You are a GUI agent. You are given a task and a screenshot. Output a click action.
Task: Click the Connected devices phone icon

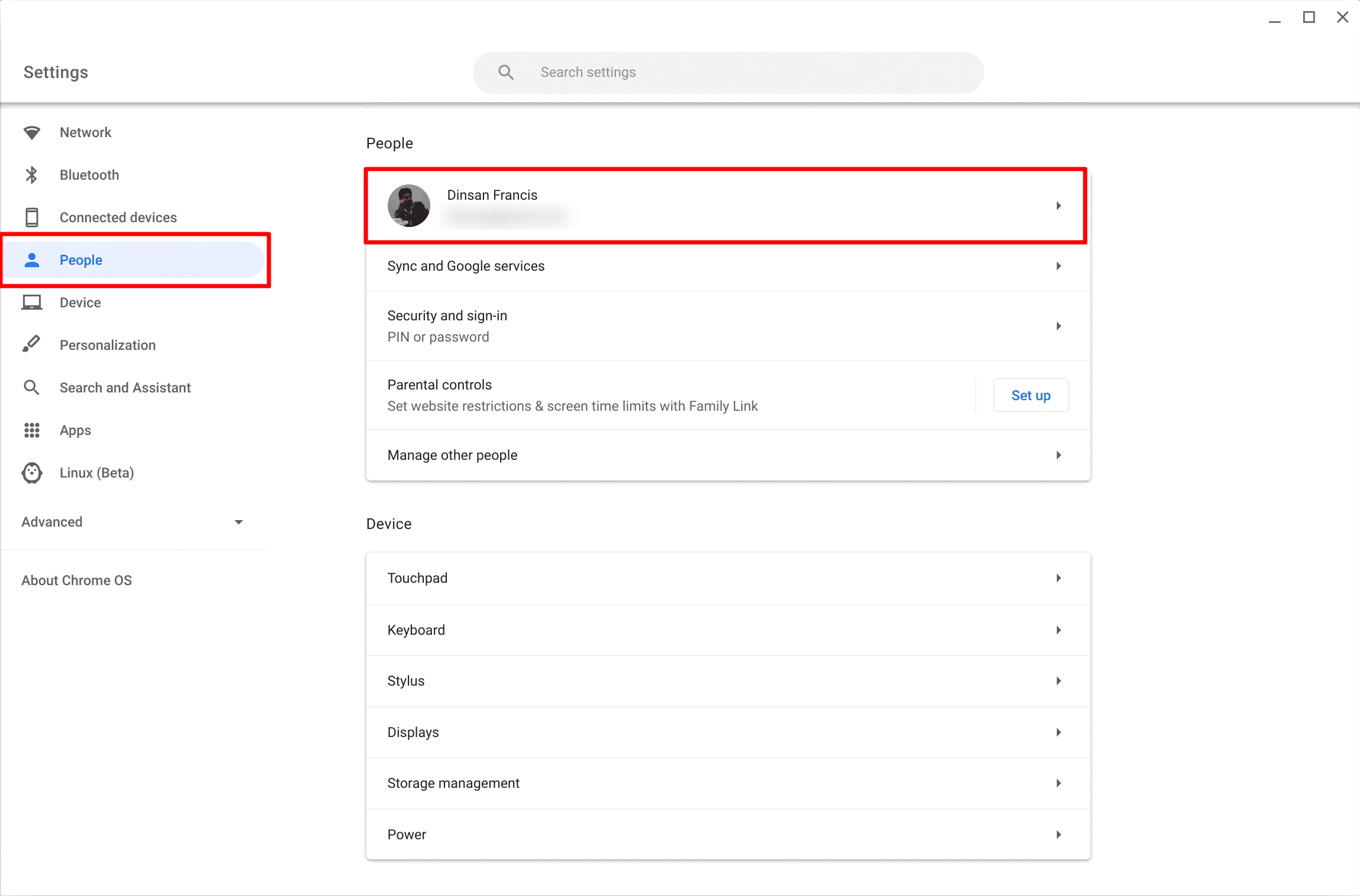(32, 217)
